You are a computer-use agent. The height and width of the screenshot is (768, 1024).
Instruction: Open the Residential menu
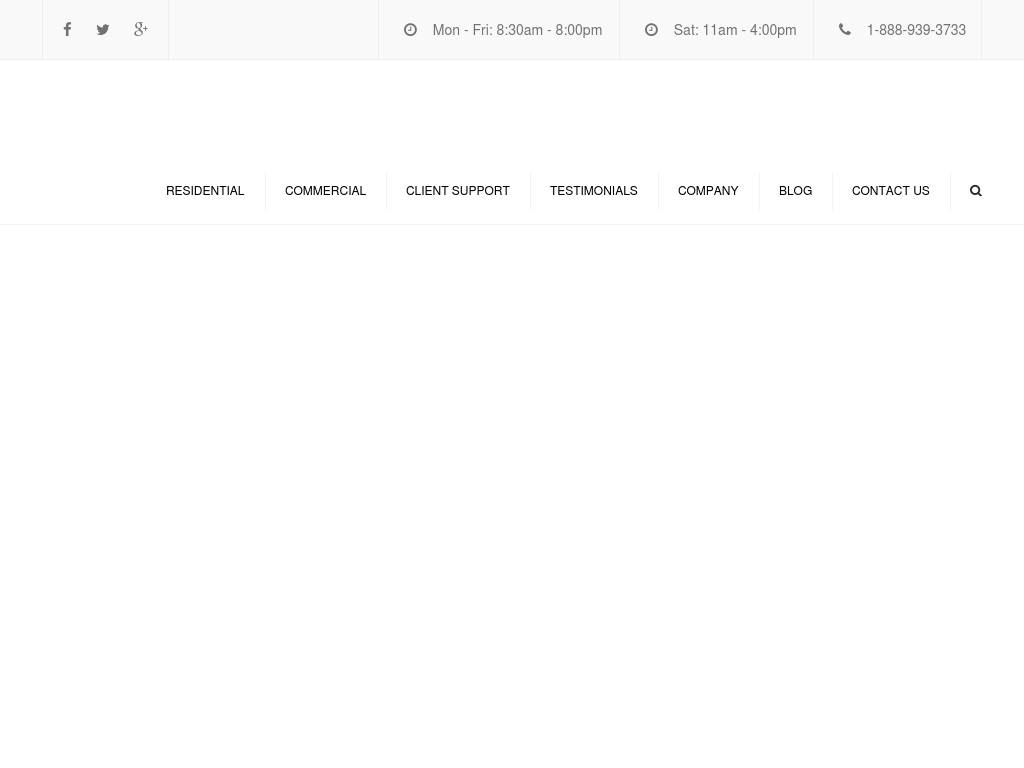click(x=205, y=191)
